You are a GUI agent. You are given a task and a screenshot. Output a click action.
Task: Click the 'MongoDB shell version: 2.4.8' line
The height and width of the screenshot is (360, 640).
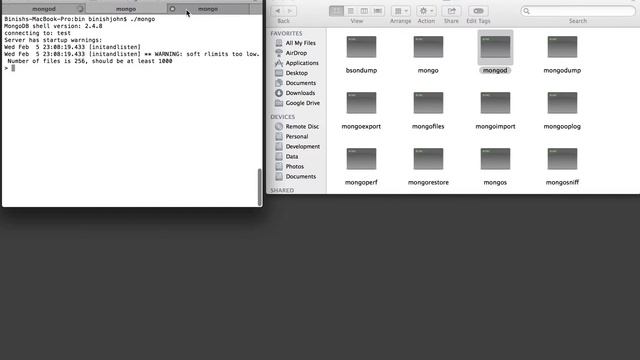[53, 26]
